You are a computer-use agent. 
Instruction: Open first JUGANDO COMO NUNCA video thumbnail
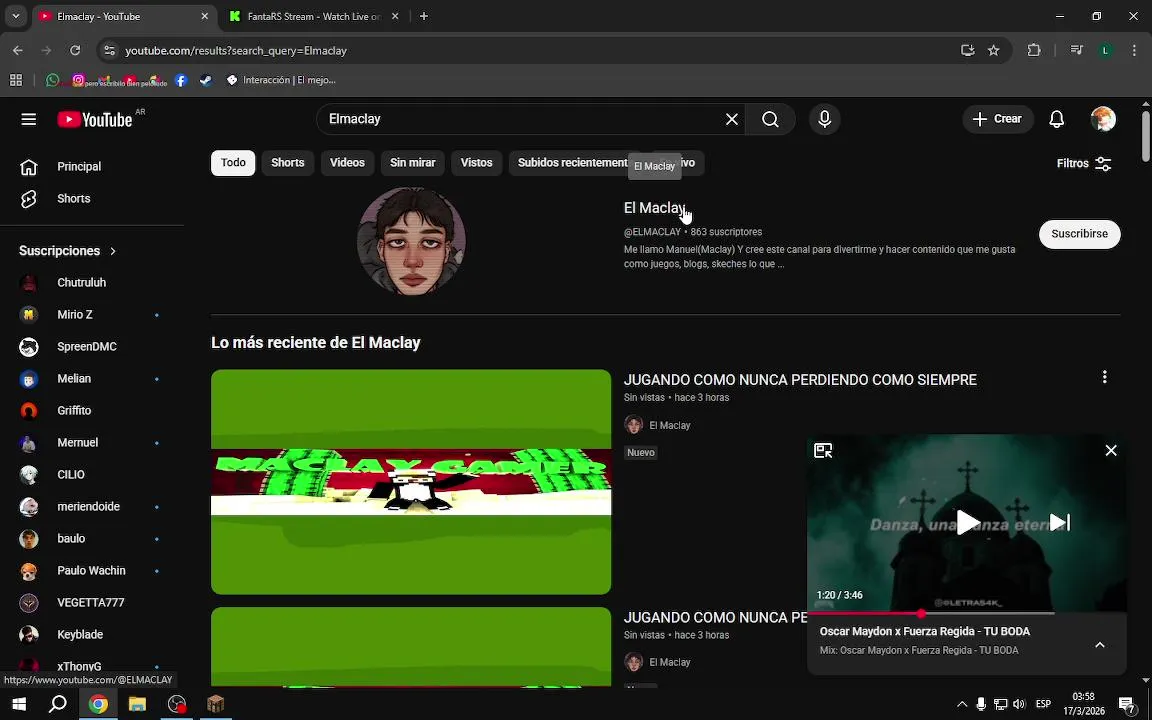tap(411, 481)
